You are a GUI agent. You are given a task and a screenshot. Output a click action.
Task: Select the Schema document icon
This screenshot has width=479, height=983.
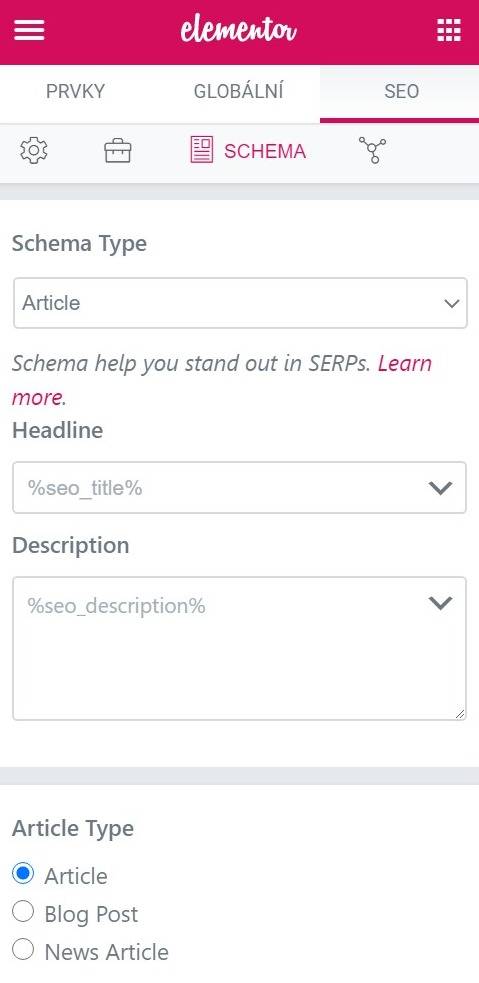click(x=202, y=150)
